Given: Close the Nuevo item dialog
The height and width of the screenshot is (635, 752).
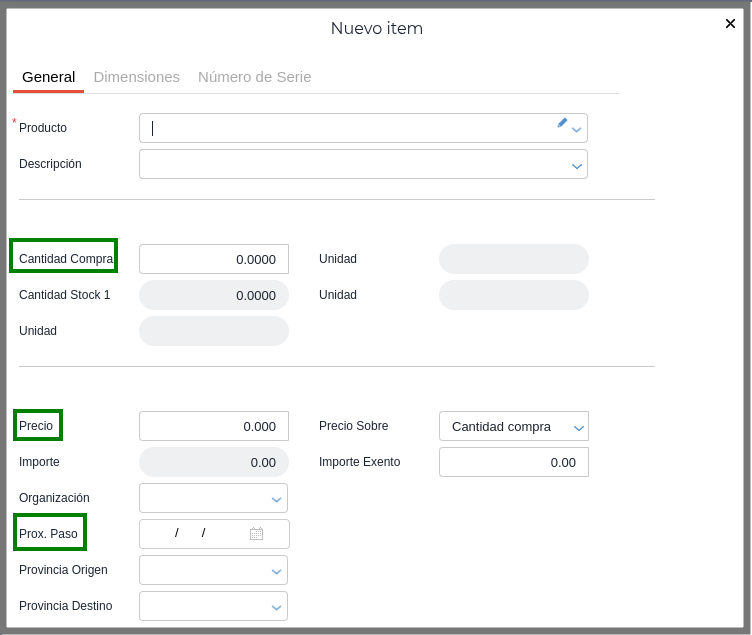Looking at the screenshot, I should pos(730,23).
